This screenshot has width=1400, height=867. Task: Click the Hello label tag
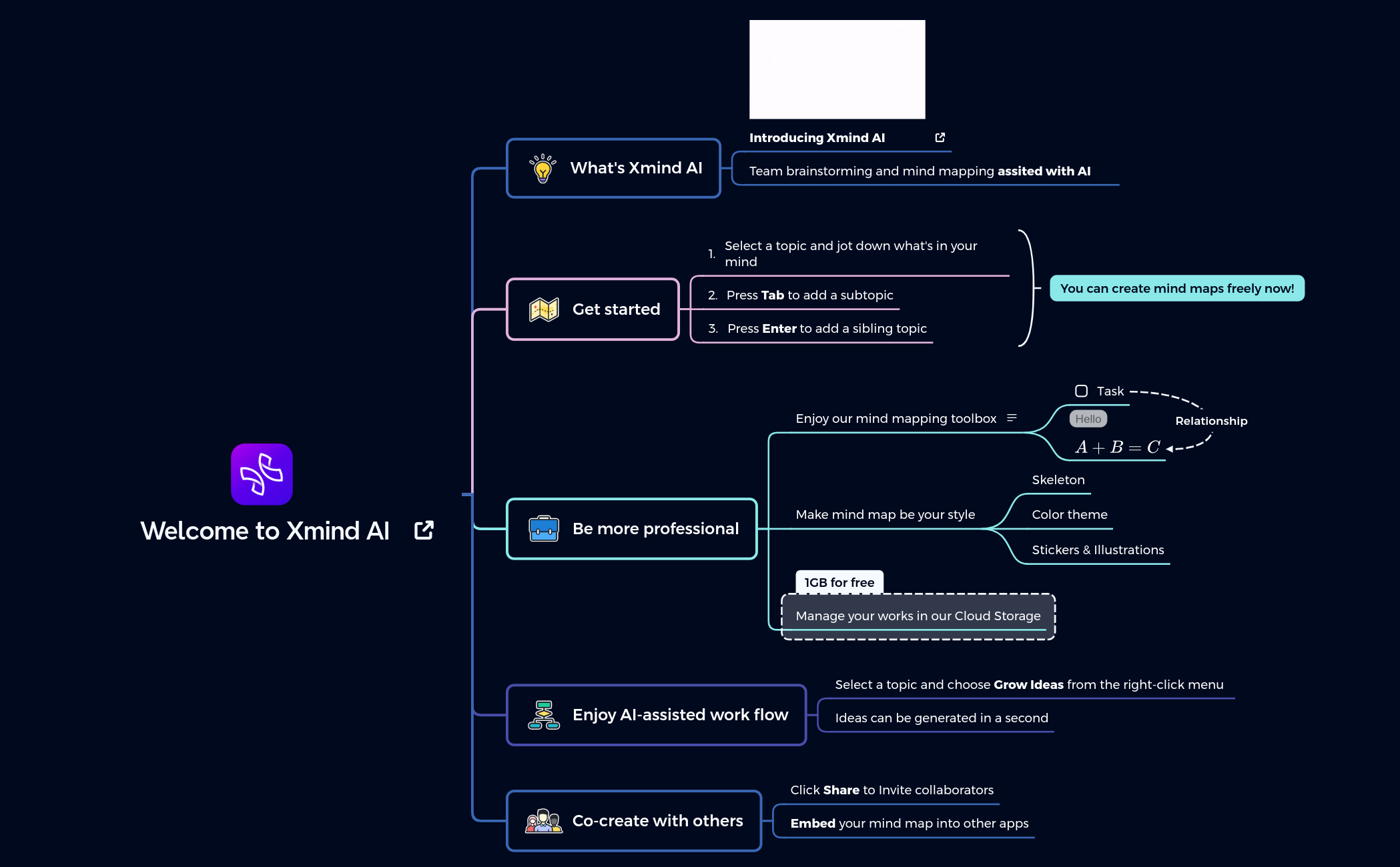tap(1088, 419)
